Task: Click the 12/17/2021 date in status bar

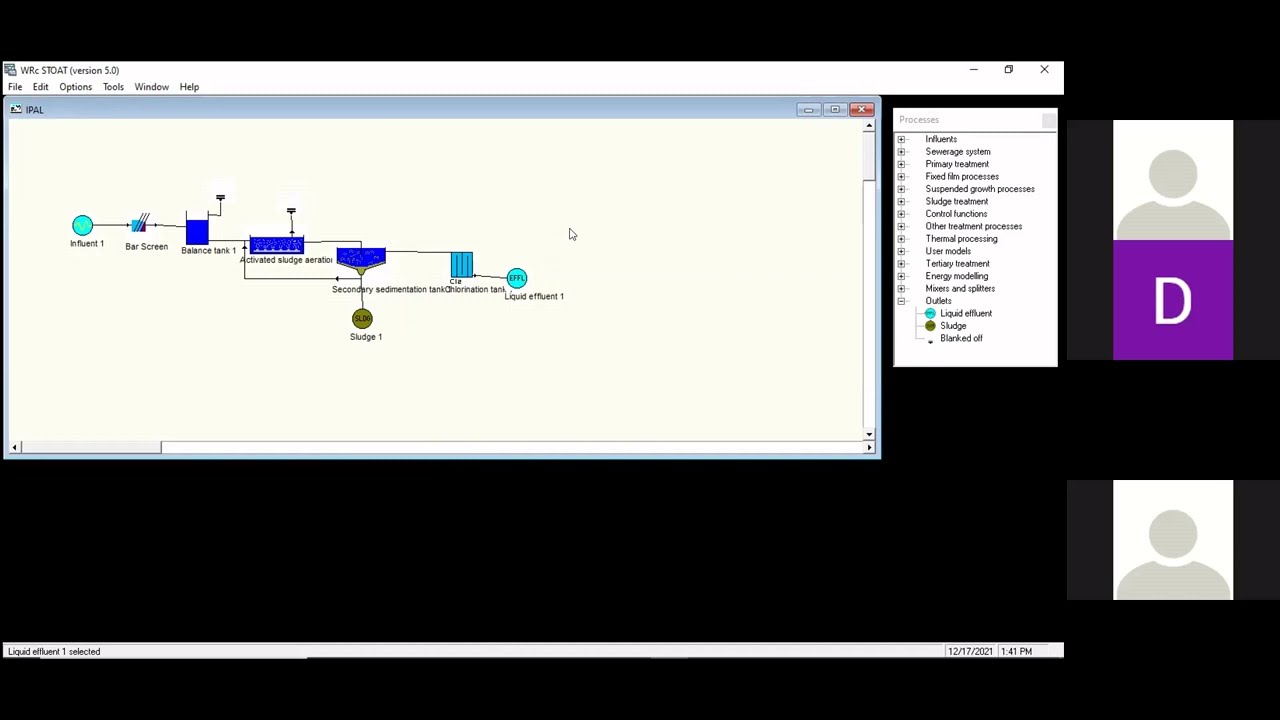Action: (x=970, y=652)
